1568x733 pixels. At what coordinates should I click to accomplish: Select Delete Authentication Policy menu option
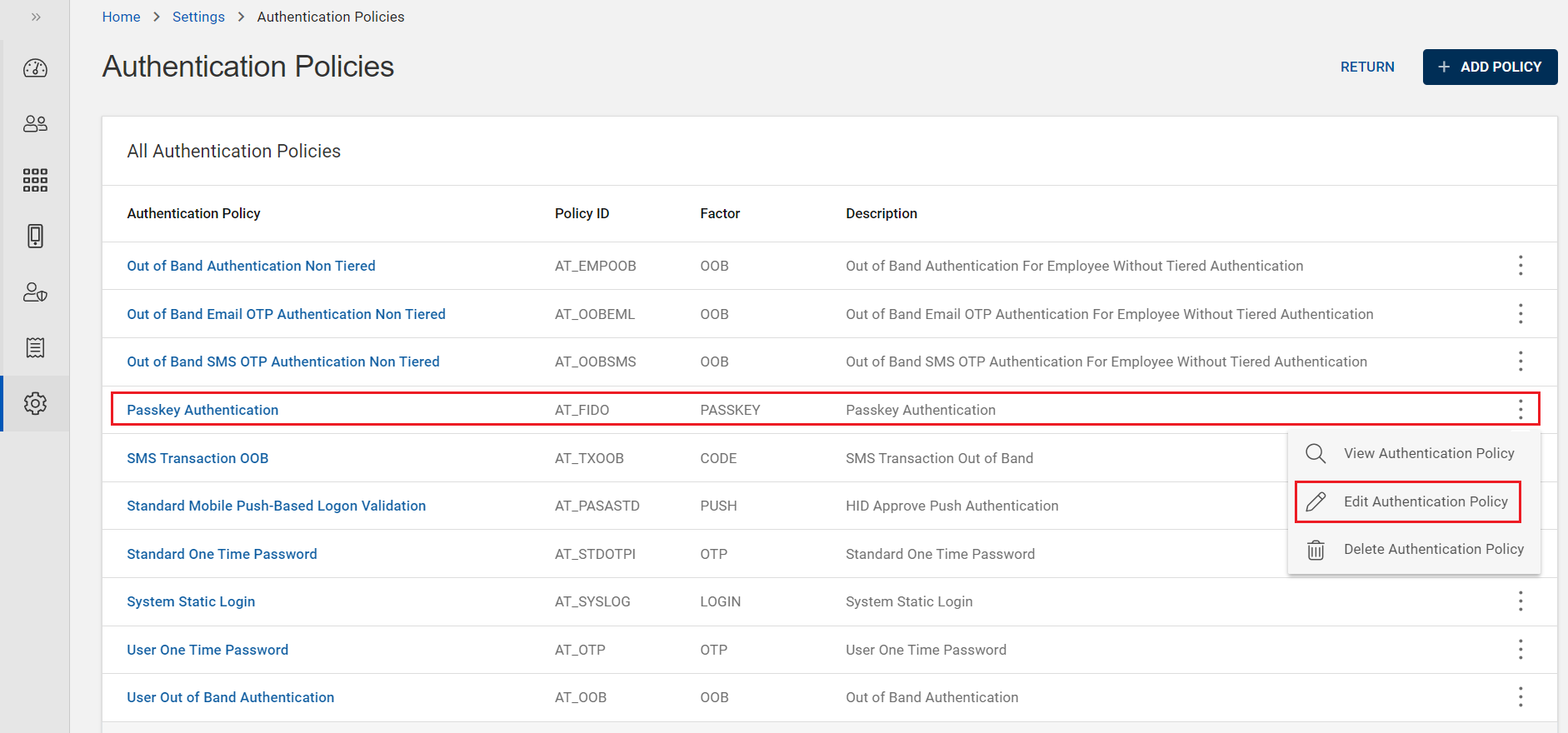1433,549
